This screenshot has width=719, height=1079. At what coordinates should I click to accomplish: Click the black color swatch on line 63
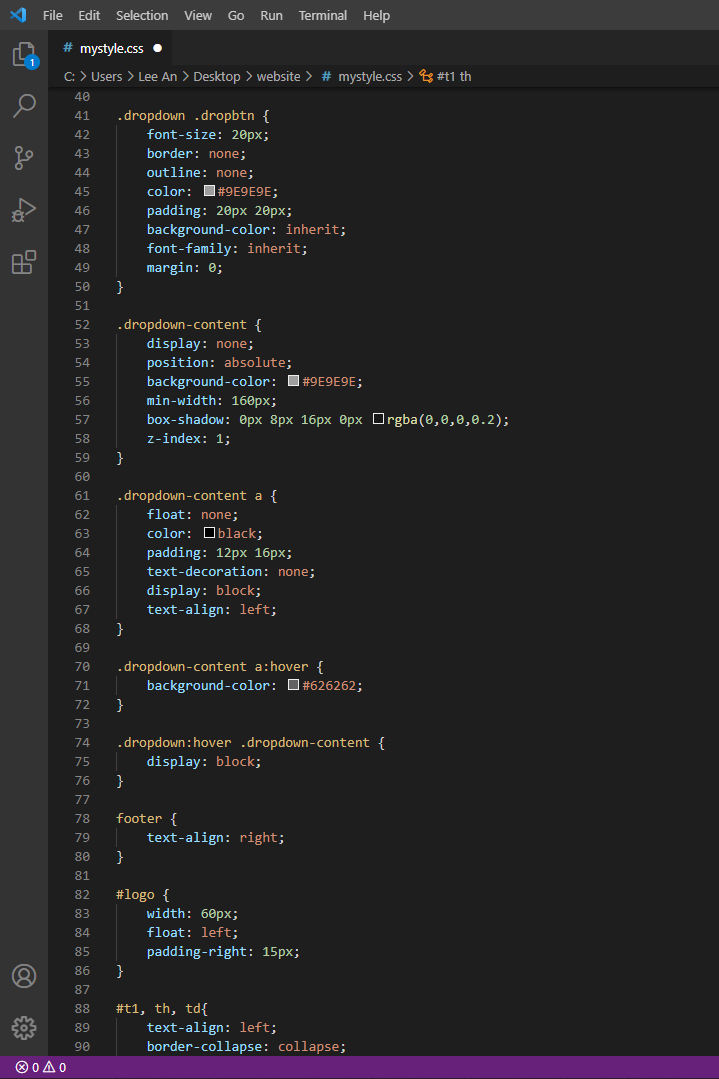pos(210,534)
